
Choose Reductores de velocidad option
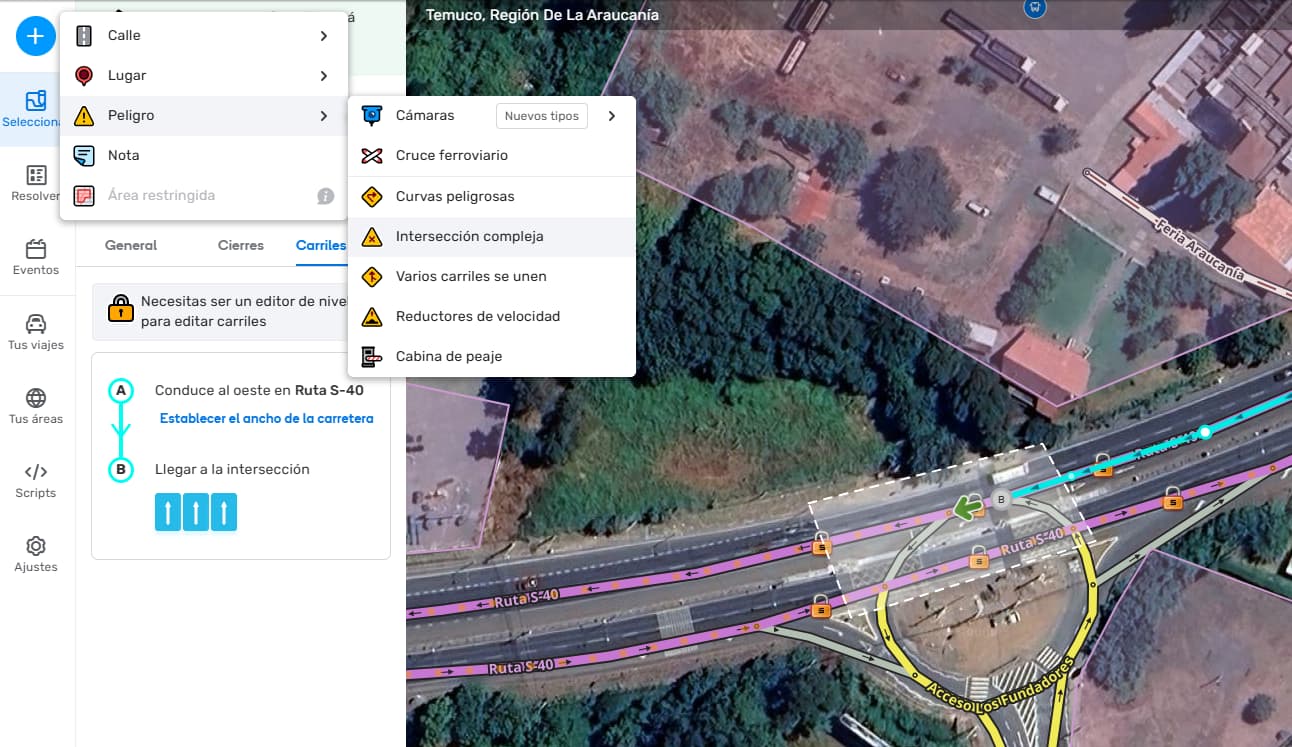477,316
